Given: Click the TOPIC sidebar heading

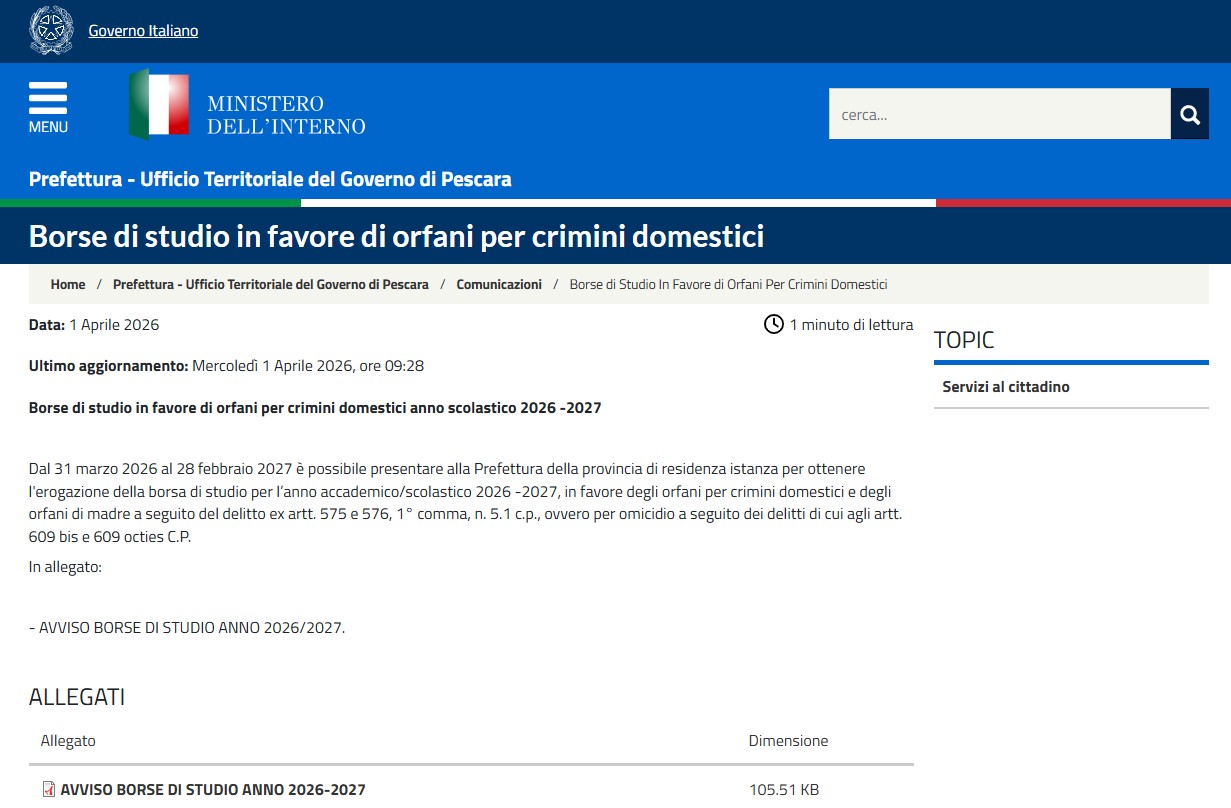Looking at the screenshot, I should (x=964, y=340).
